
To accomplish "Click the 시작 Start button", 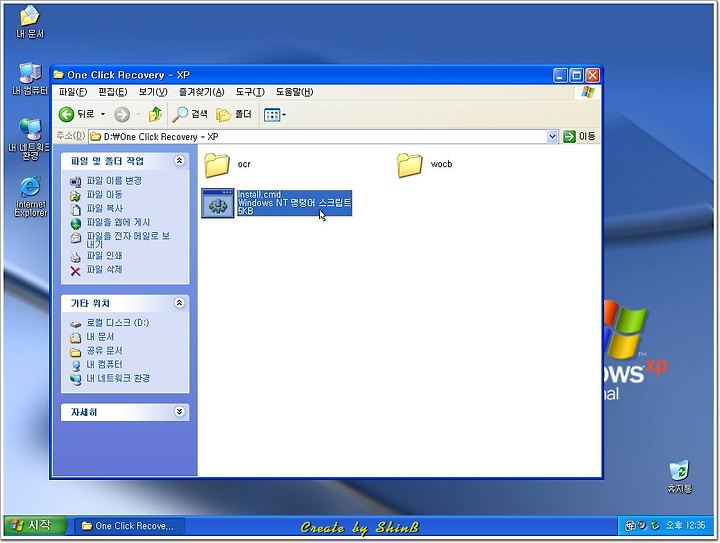I will coord(35,525).
